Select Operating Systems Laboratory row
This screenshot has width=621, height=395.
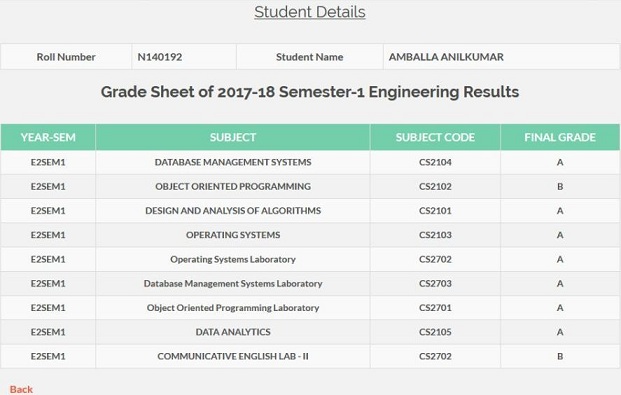click(x=310, y=259)
